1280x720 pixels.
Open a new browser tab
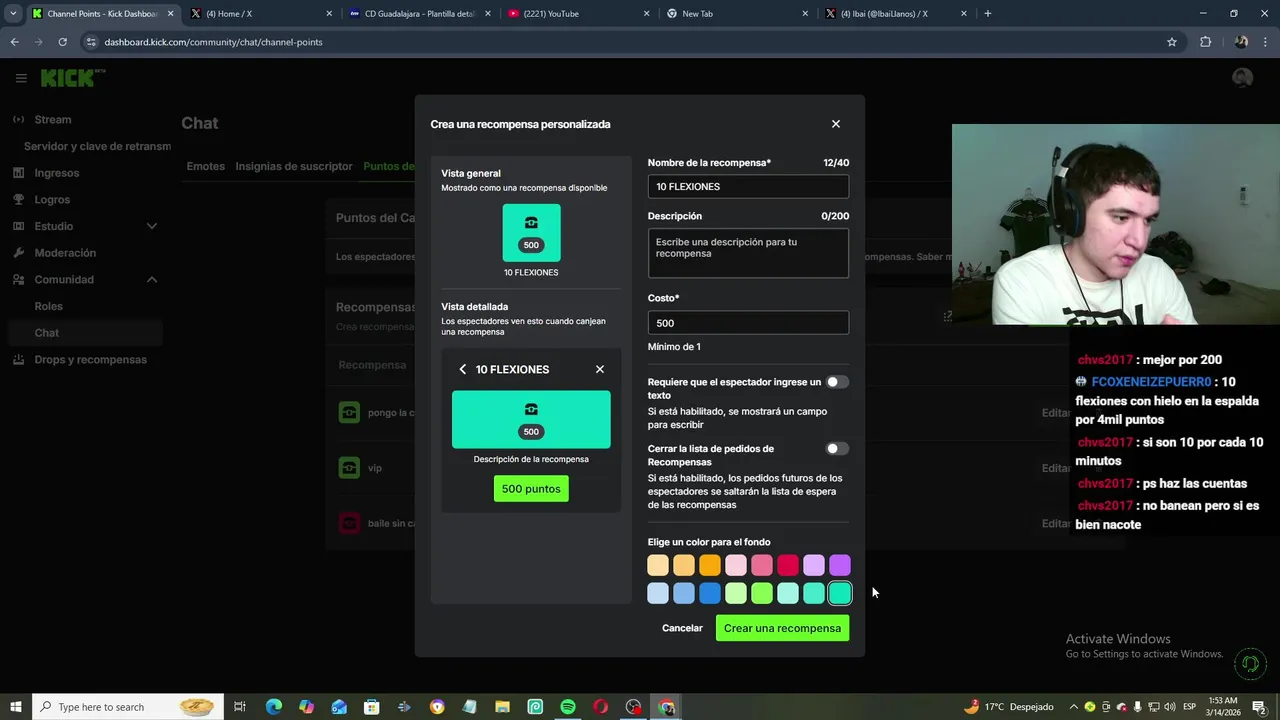click(988, 14)
